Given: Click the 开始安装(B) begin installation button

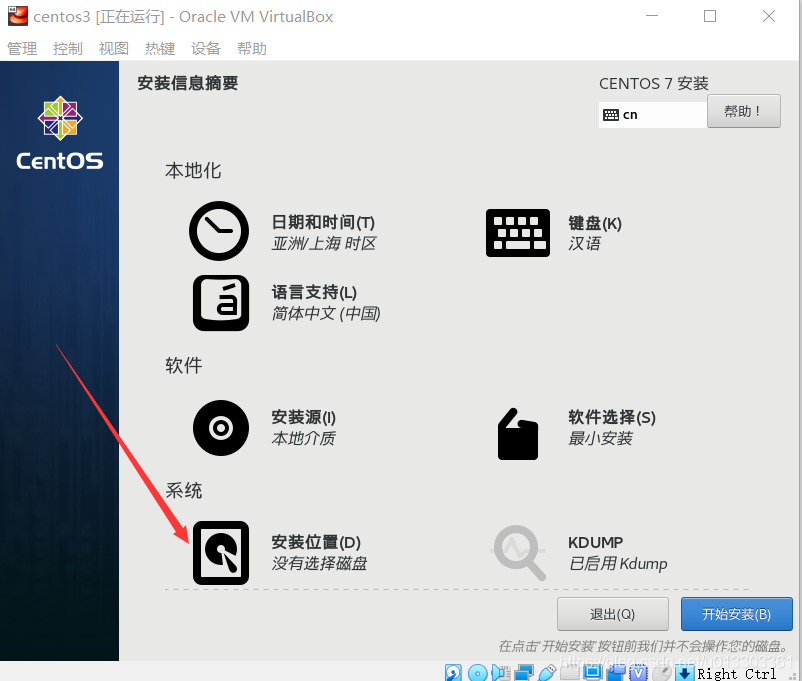Looking at the screenshot, I should (737, 614).
